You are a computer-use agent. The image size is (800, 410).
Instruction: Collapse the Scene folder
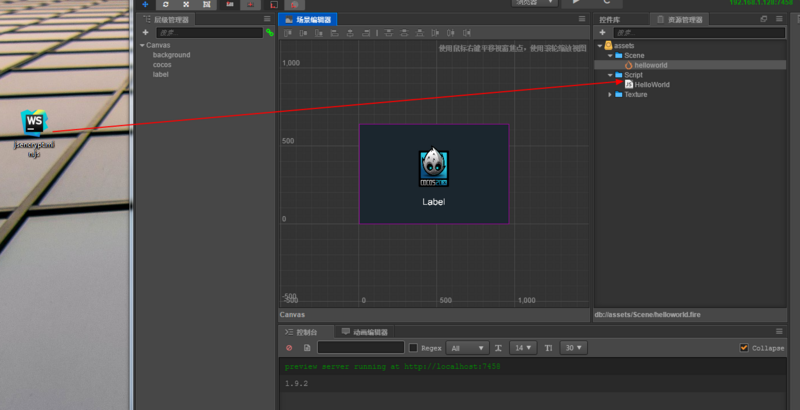tap(610, 56)
